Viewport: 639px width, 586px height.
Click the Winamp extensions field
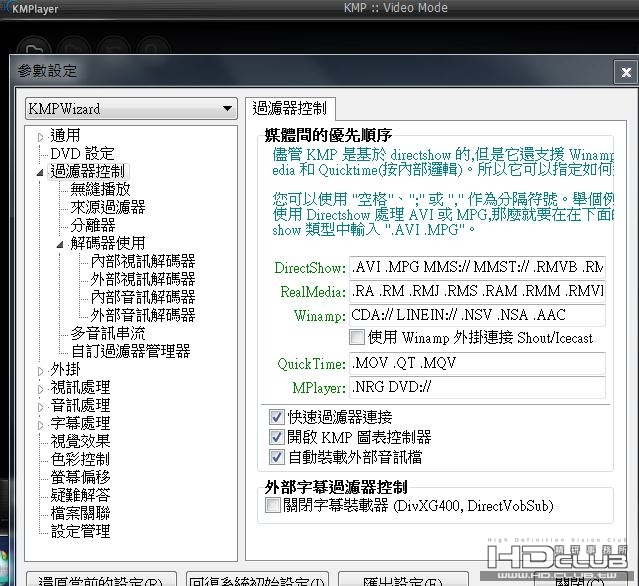pyautogui.click(x=477, y=315)
